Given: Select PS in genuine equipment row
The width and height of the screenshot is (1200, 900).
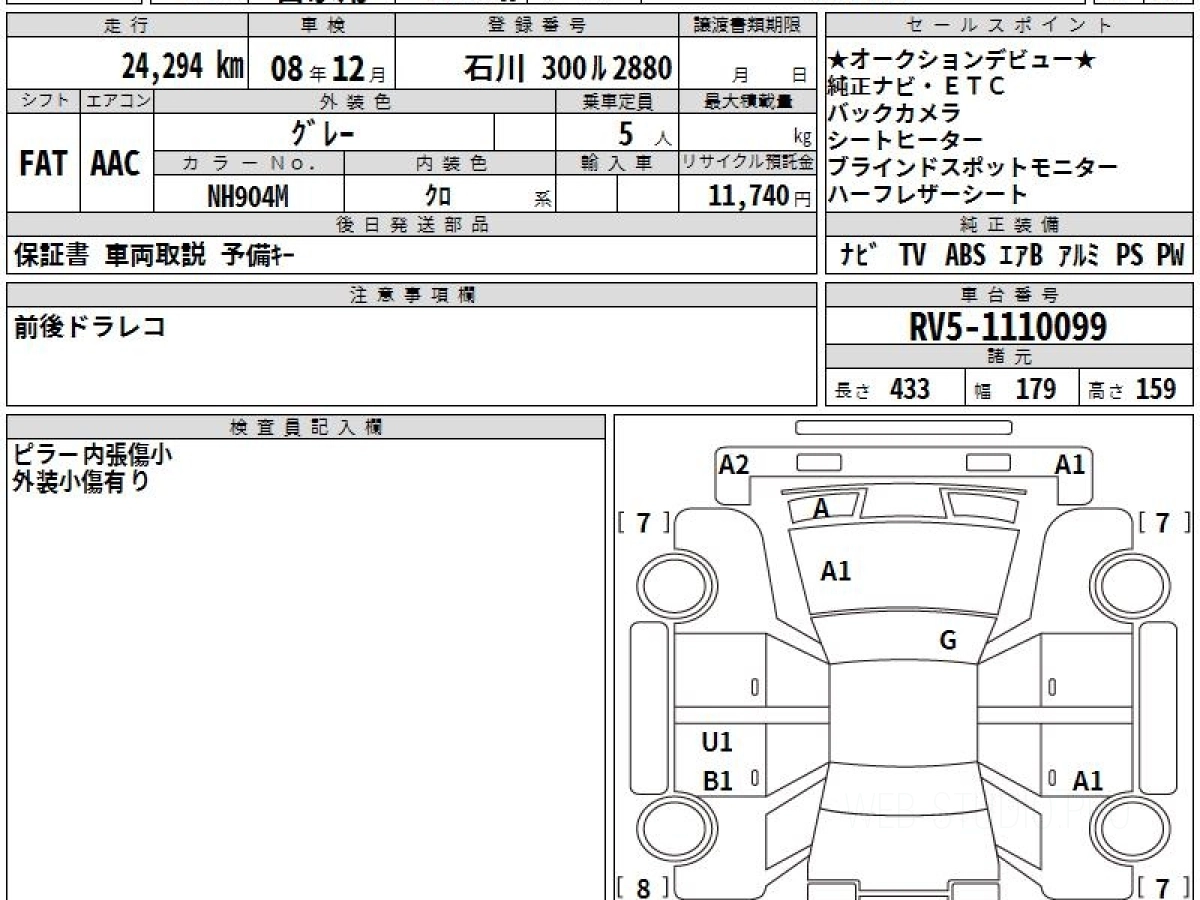Looking at the screenshot, I should pos(1129,256).
